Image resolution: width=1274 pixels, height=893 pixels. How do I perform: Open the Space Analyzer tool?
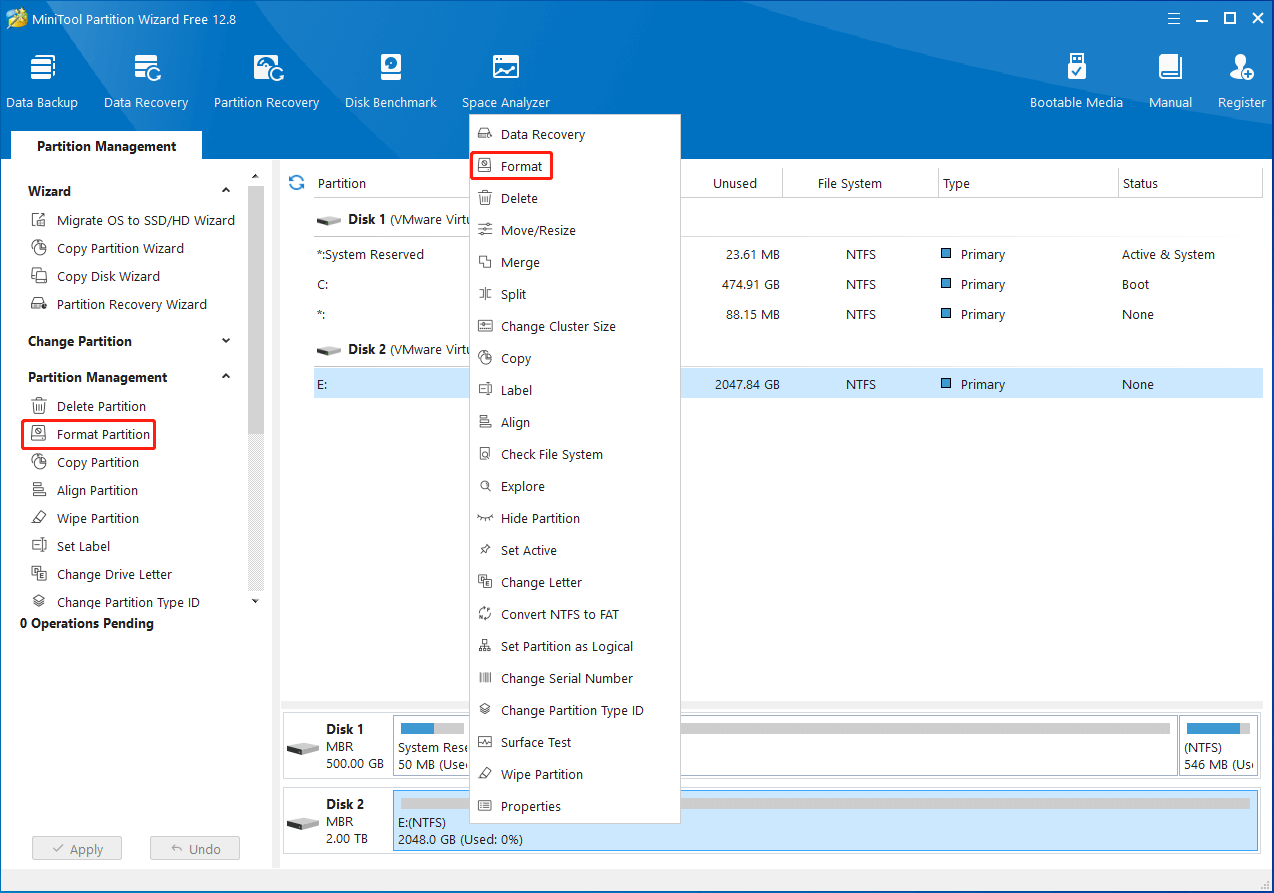tap(506, 81)
